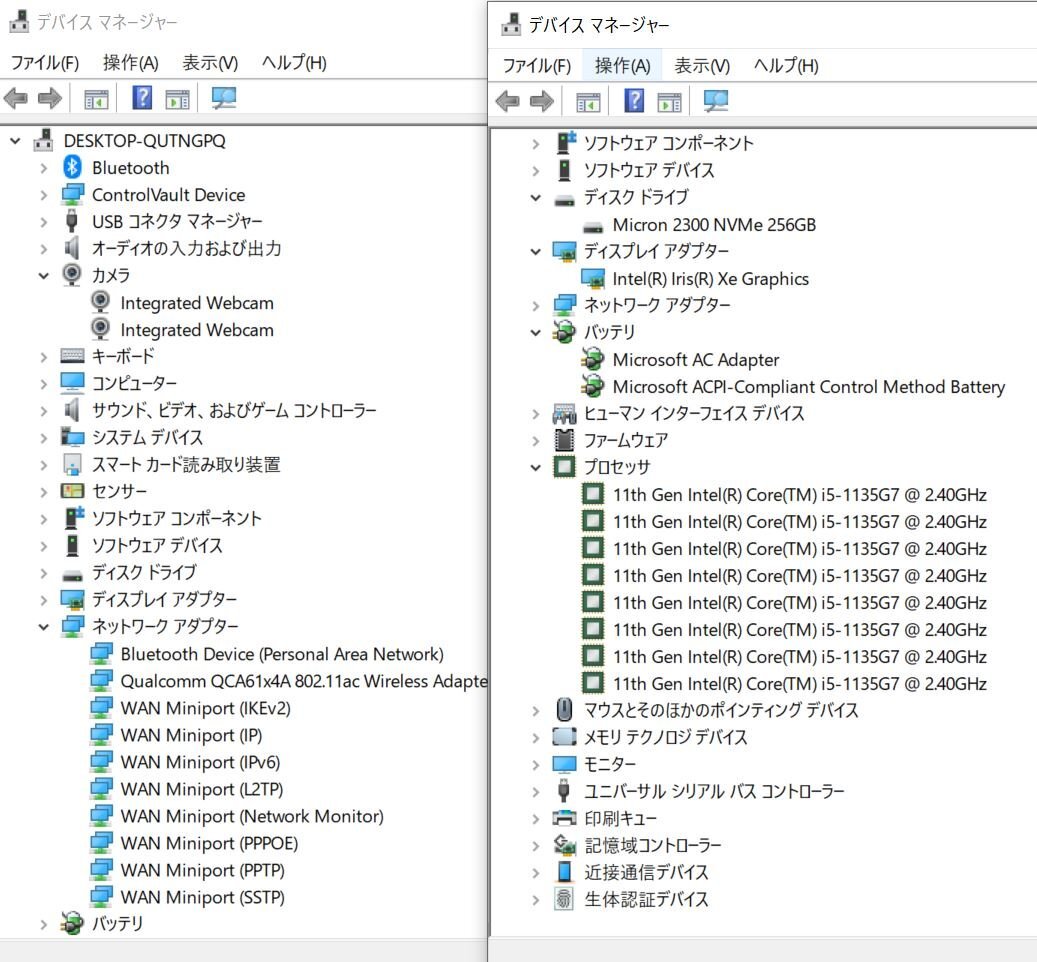Select Intel(R) Iris(R) Xe Graphics

point(710,278)
